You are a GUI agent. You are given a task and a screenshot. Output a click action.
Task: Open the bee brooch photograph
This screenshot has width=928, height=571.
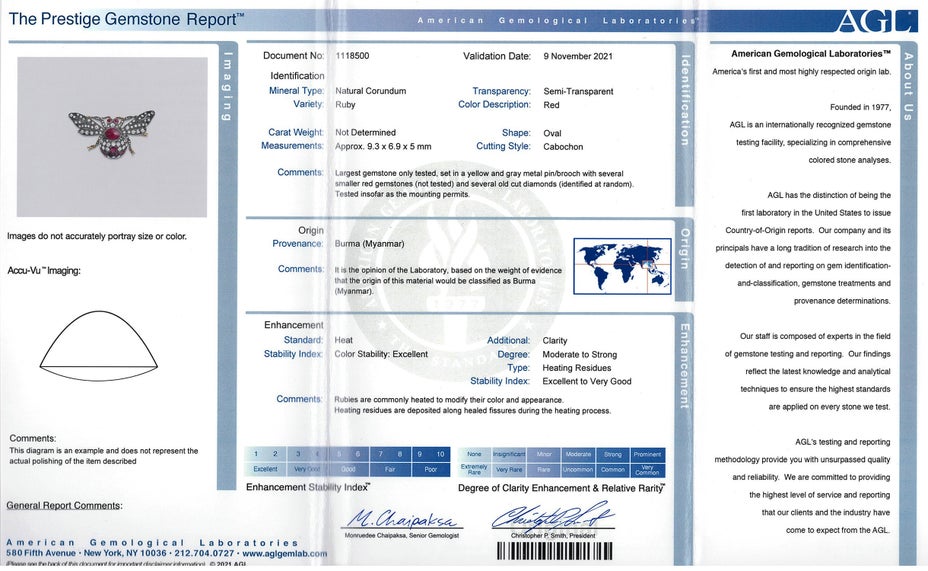pyautogui.click(x=112, y=137)
